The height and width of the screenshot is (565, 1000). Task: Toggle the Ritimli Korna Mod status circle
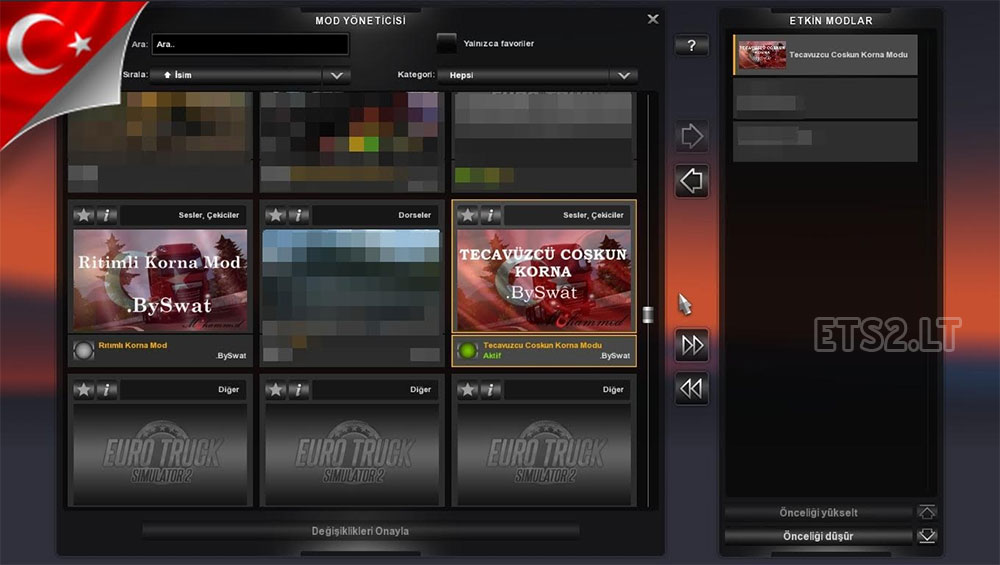[83, 350]
